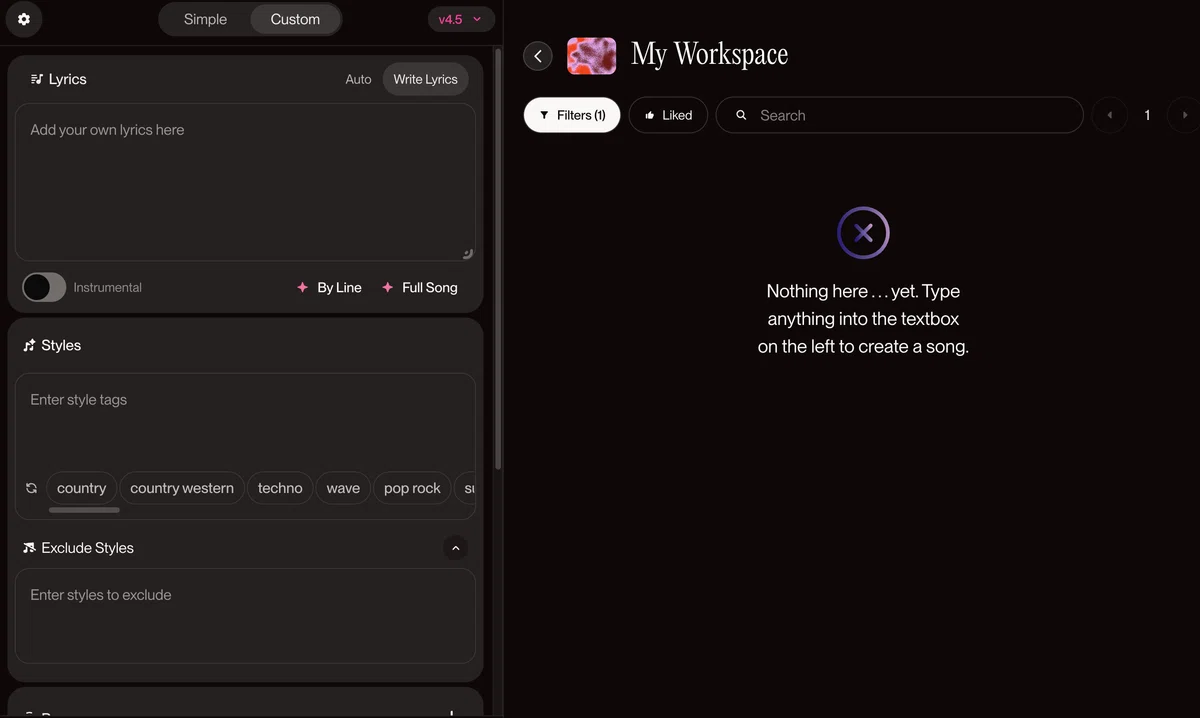Click the Lyrics section icon
The image size is (1200, 718).
37,79
